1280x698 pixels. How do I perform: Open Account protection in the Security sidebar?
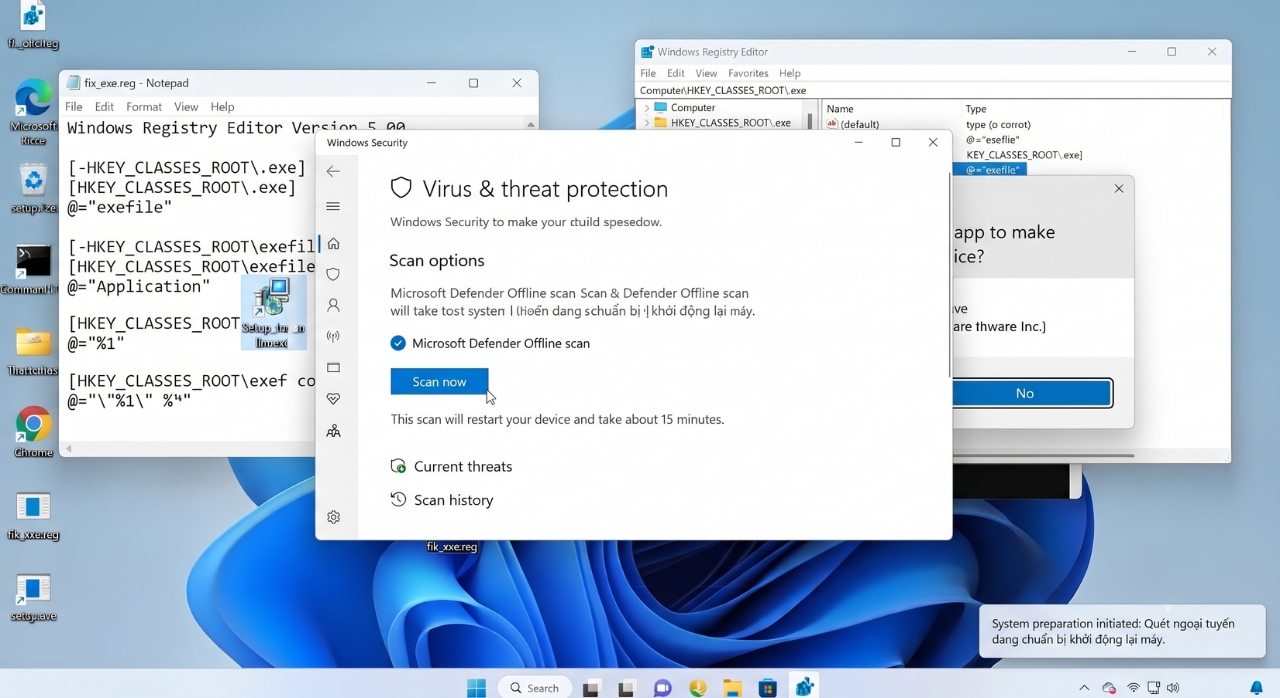(x=333, y=305)
